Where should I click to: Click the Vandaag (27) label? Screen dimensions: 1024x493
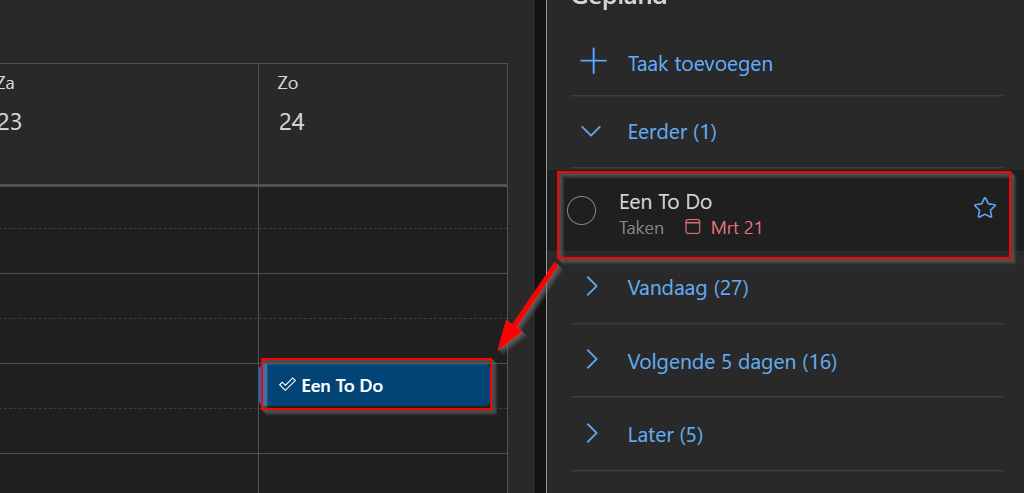pos(688,287)
